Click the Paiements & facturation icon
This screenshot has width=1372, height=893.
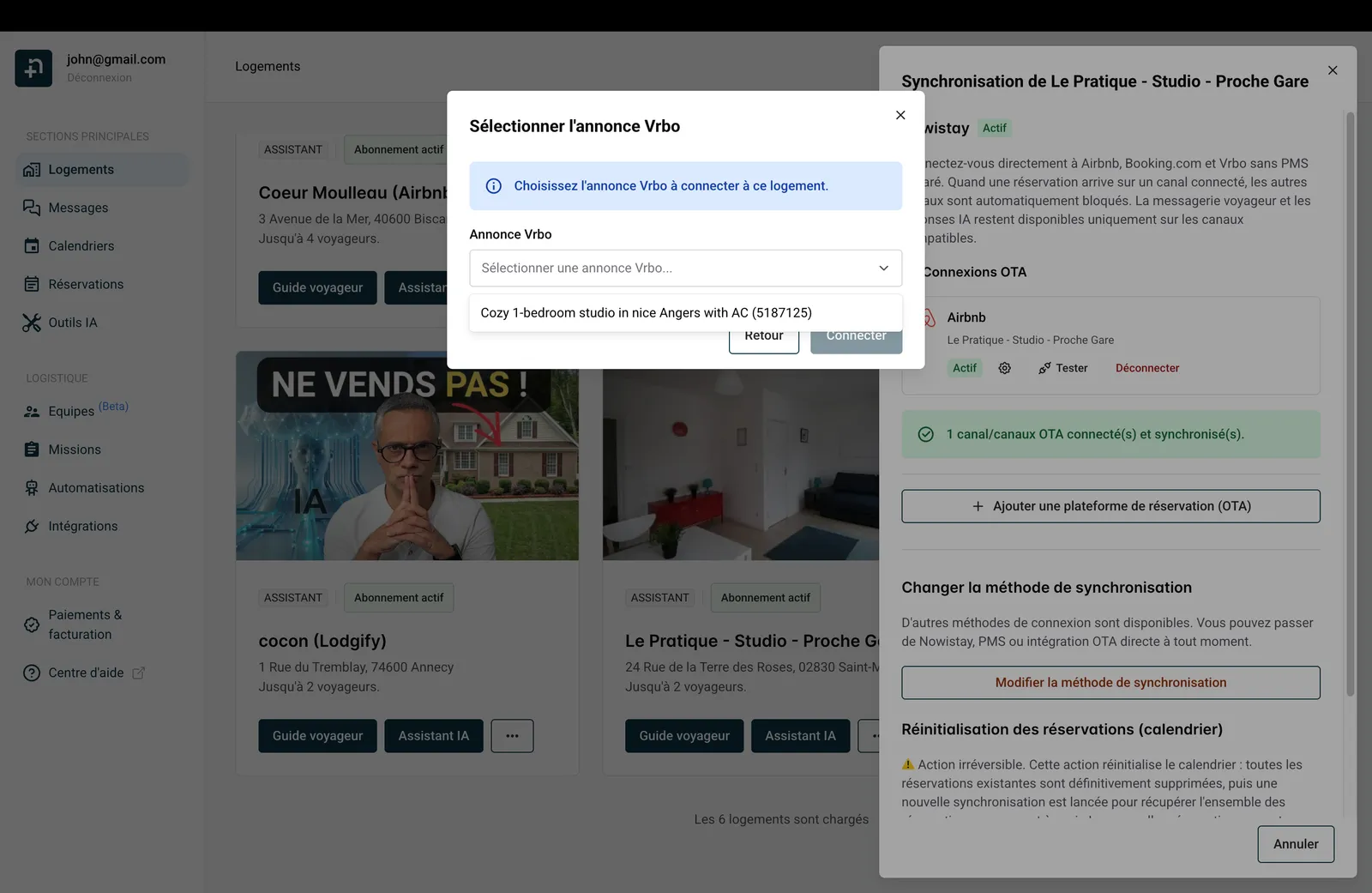click(32, 624)
